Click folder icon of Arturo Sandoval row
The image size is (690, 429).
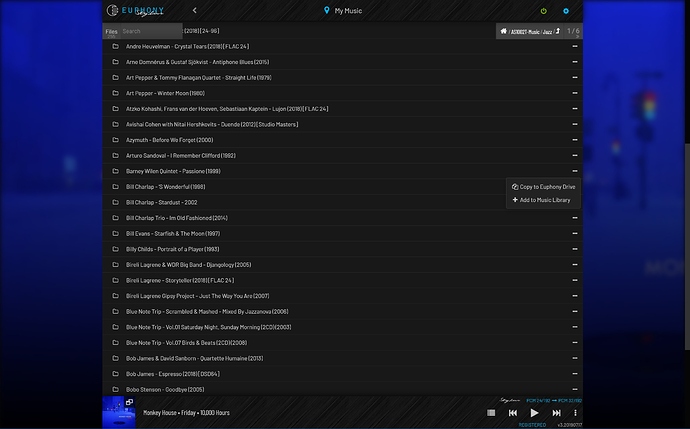pos(115,155)
